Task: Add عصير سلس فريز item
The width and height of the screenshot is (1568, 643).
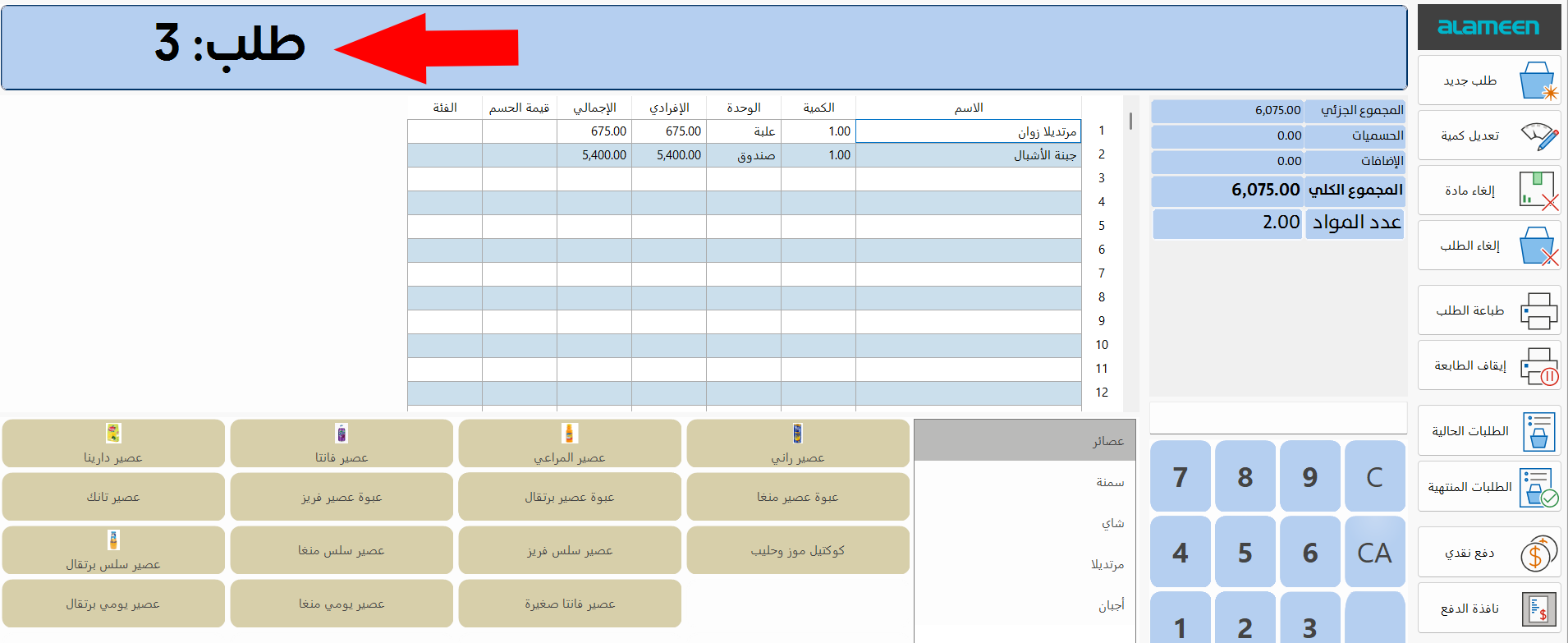Action: (x=570, y=550)
